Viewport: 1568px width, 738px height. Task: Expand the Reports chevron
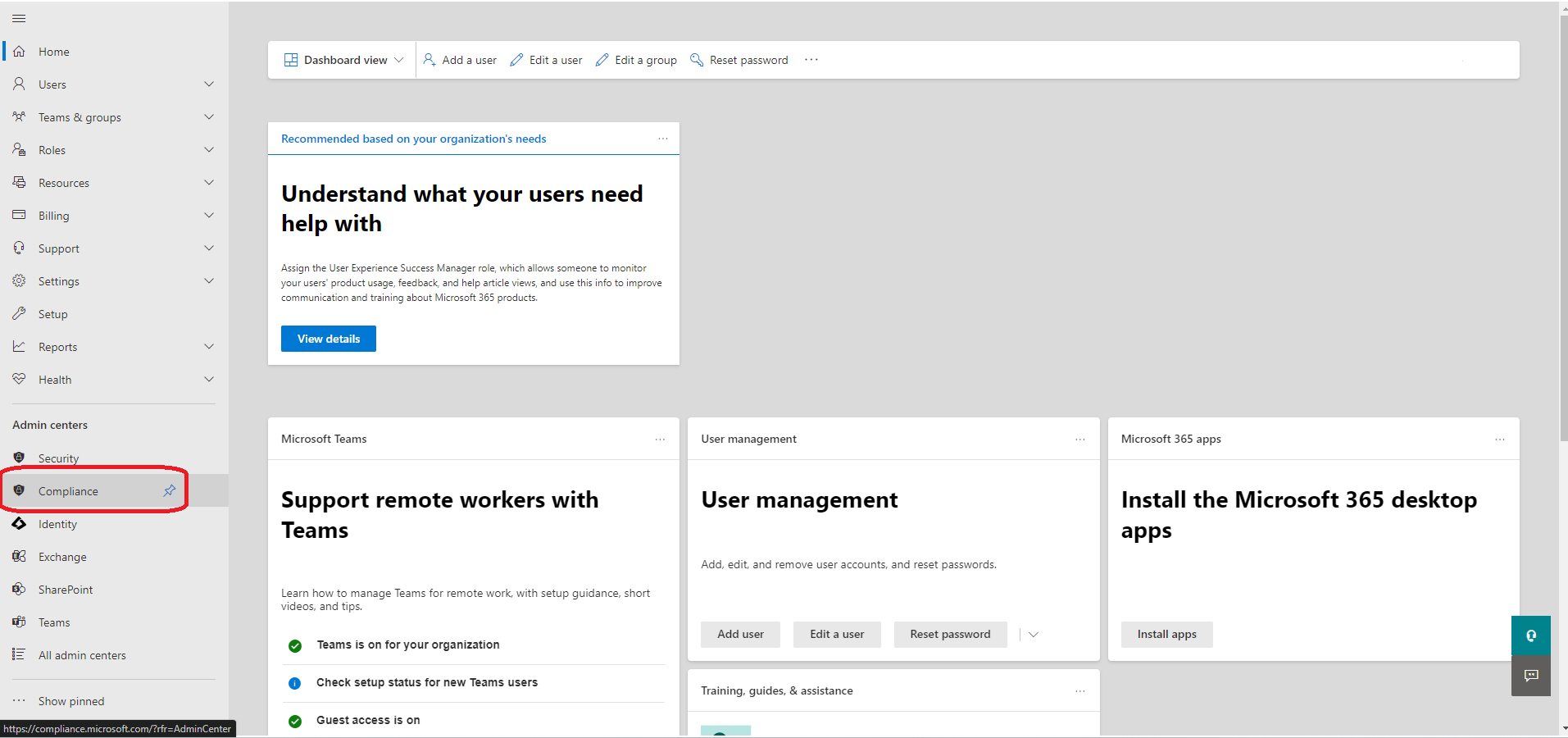[x=209, y=346]
